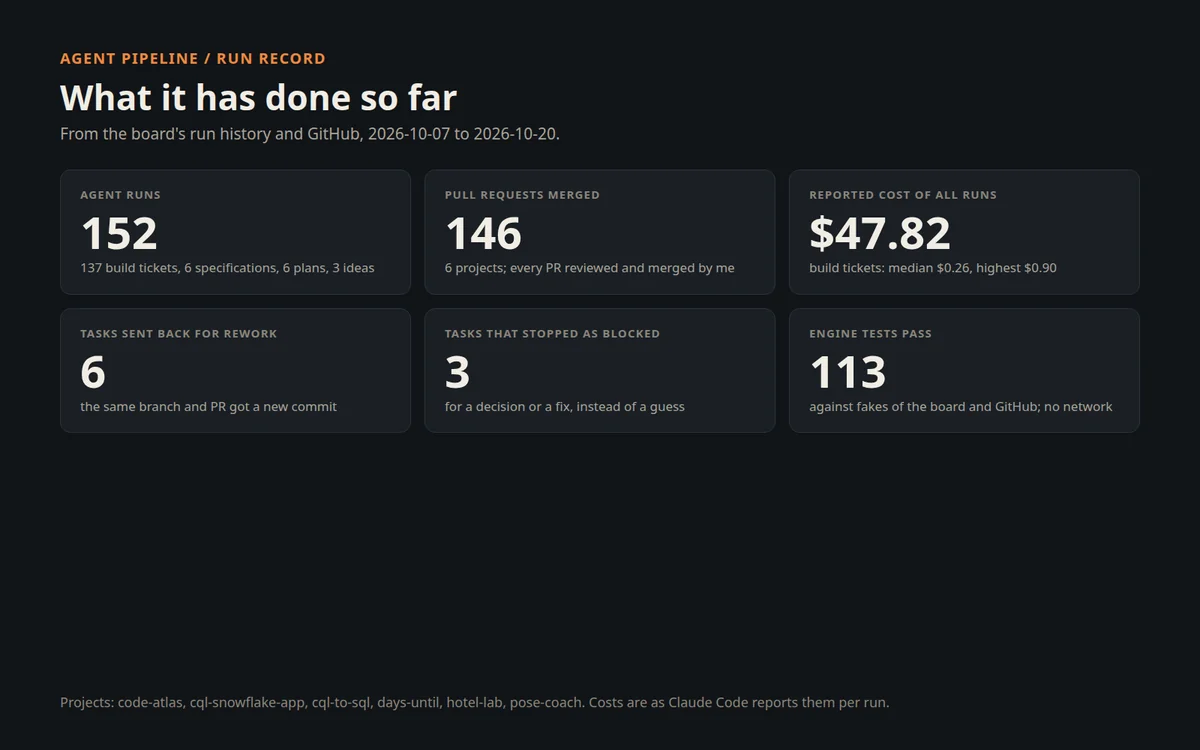Click 'for a decision or a fix' description
1200x750 pixels.
click(565, 407)
